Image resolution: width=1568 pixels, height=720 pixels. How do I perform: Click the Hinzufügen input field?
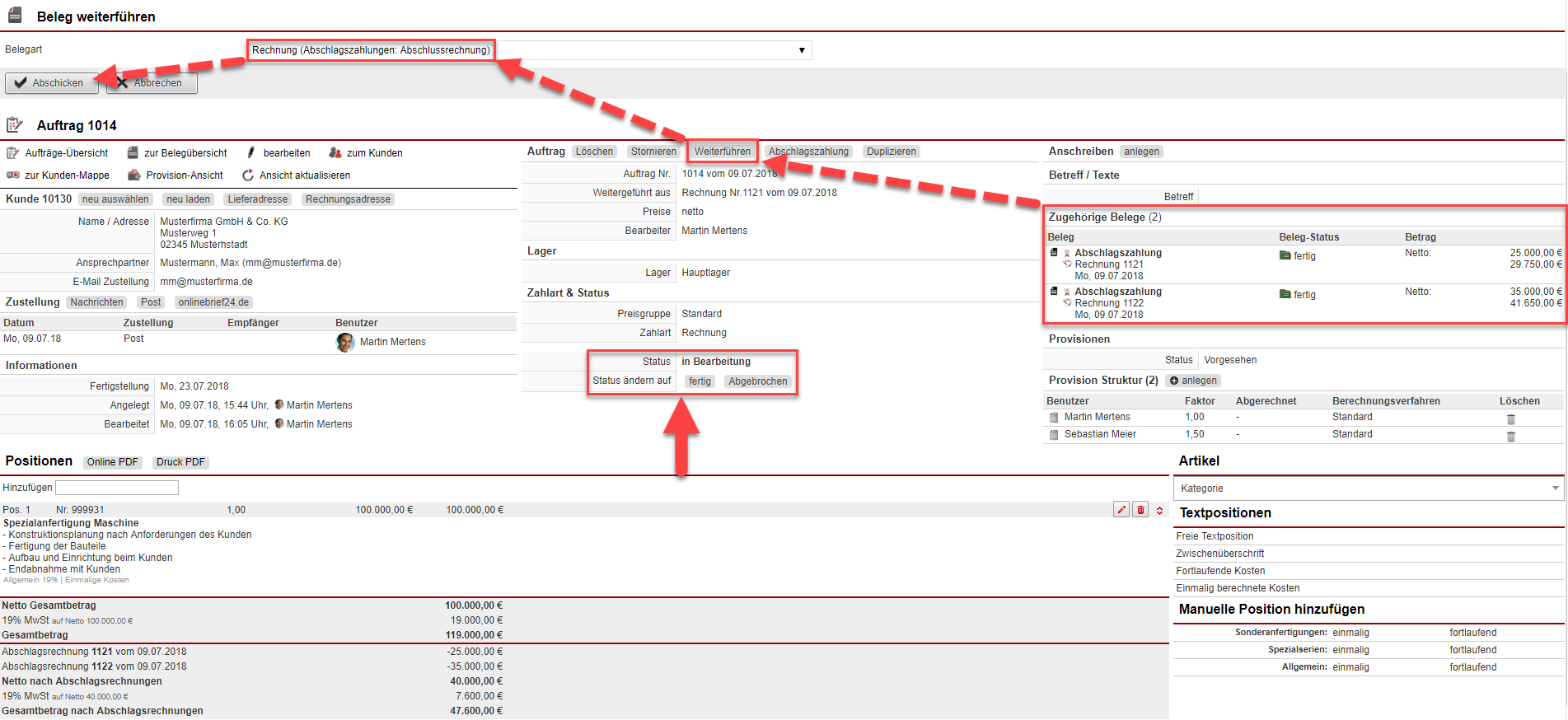117,488
